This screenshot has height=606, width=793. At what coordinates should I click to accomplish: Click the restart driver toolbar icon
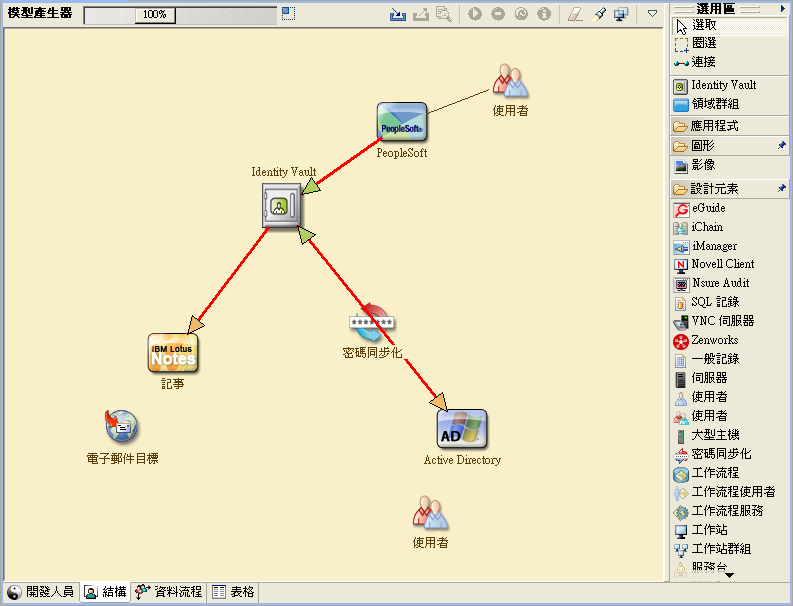521,14
